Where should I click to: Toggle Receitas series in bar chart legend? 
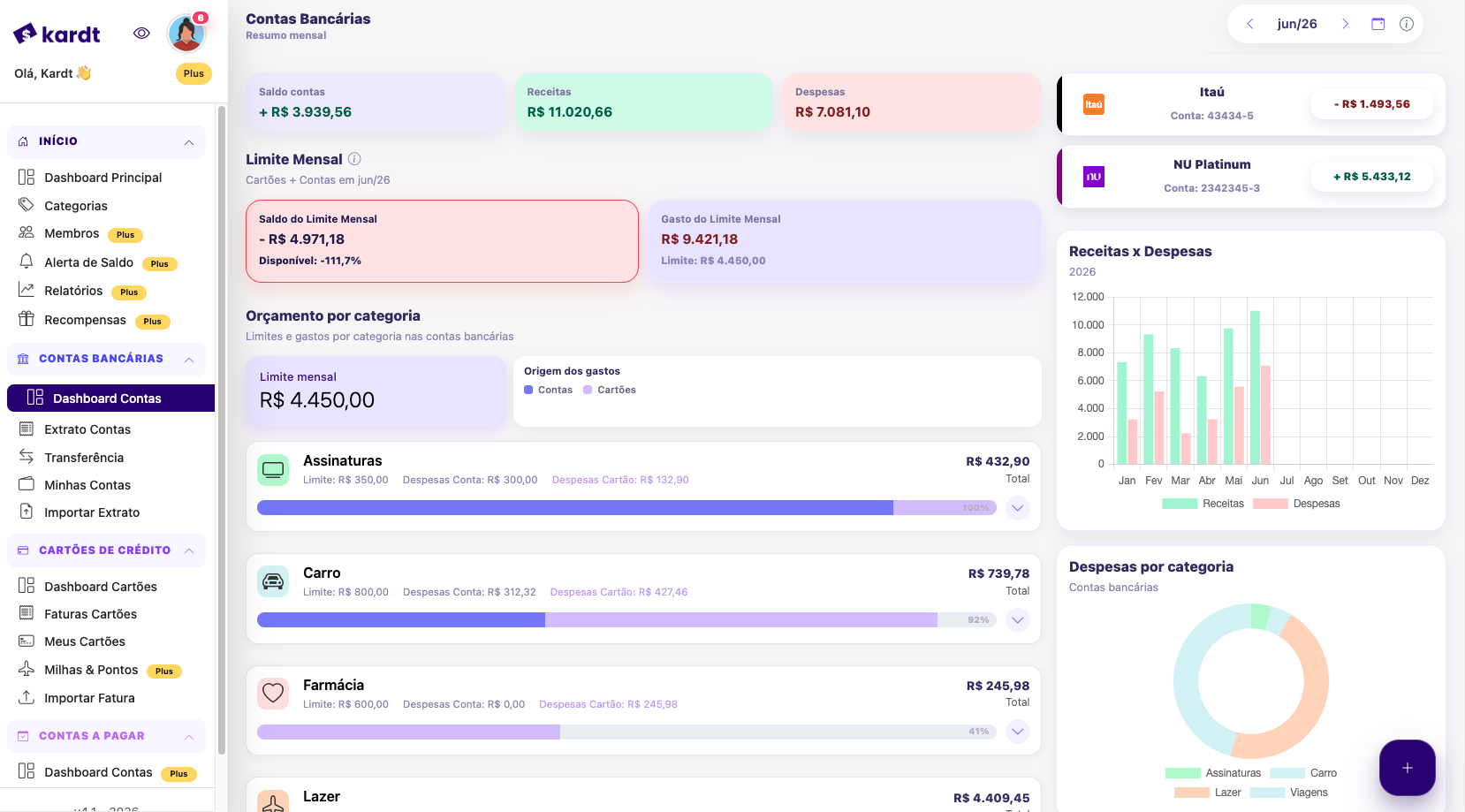pyautogui.click(x=1203, y=504)
